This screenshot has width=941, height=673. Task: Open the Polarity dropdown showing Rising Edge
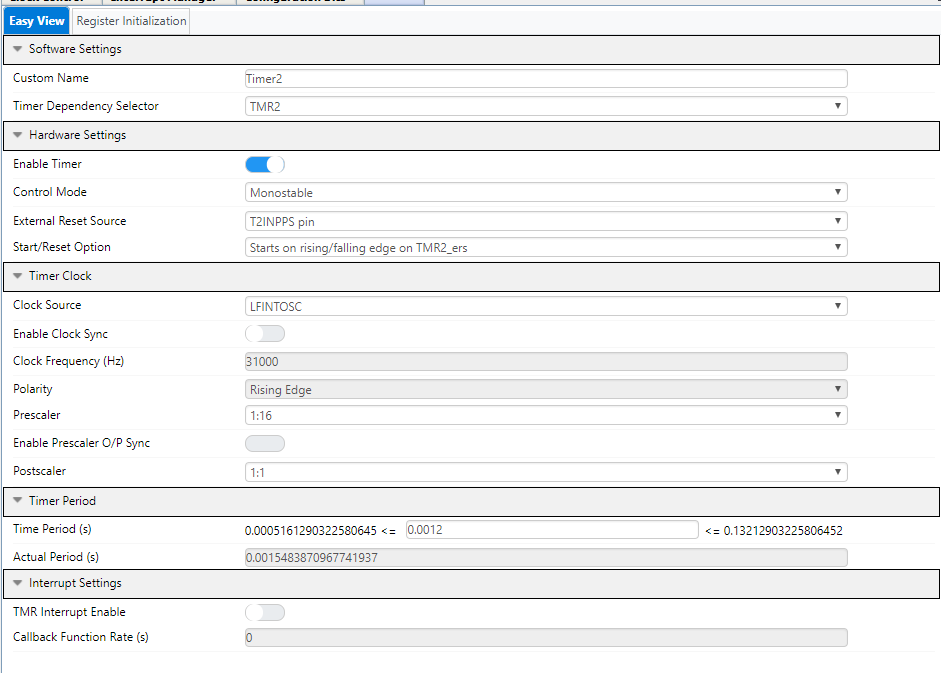[x=546, y=389]
